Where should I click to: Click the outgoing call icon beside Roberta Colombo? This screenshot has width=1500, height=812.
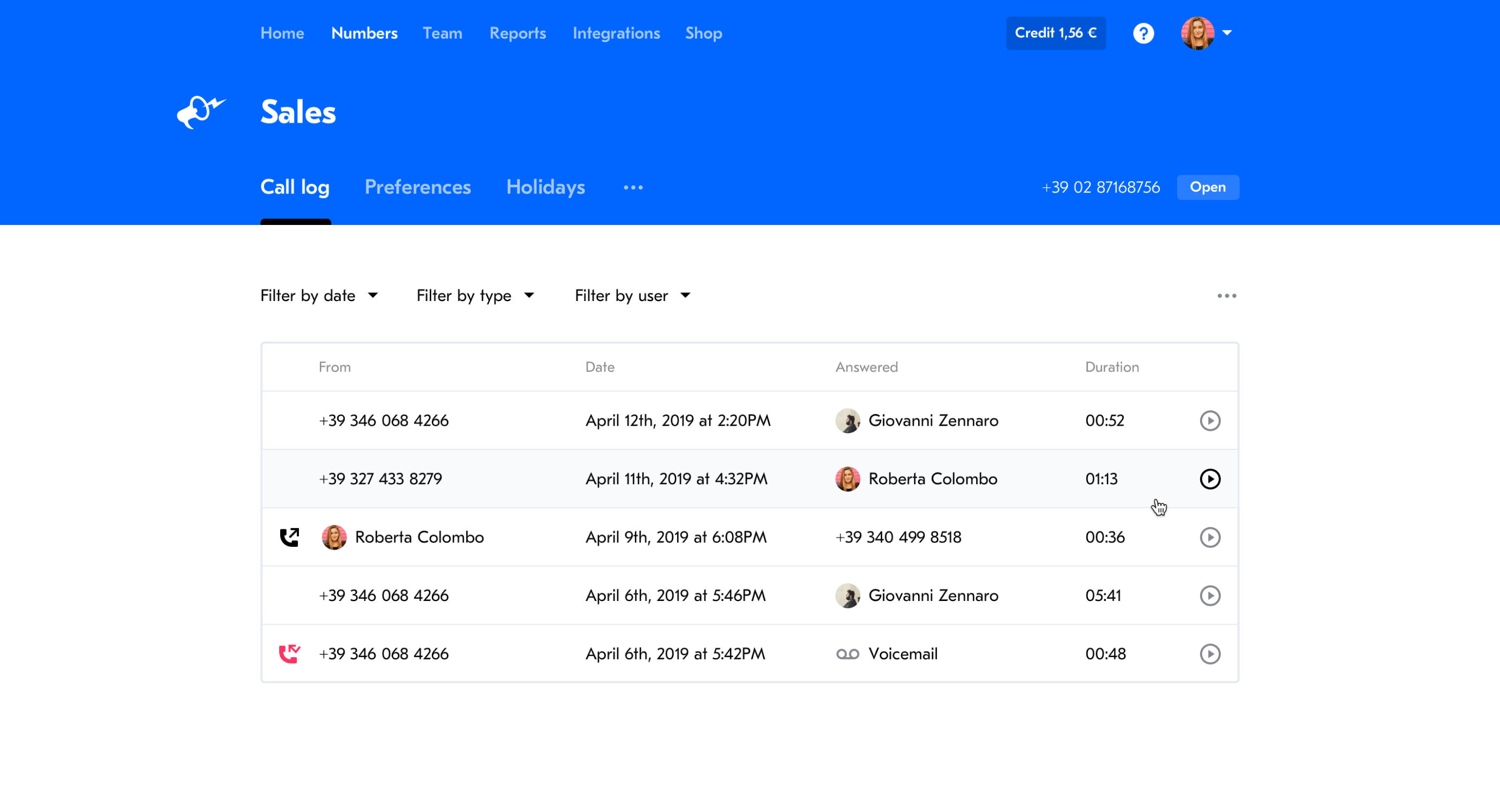(289, 537)
